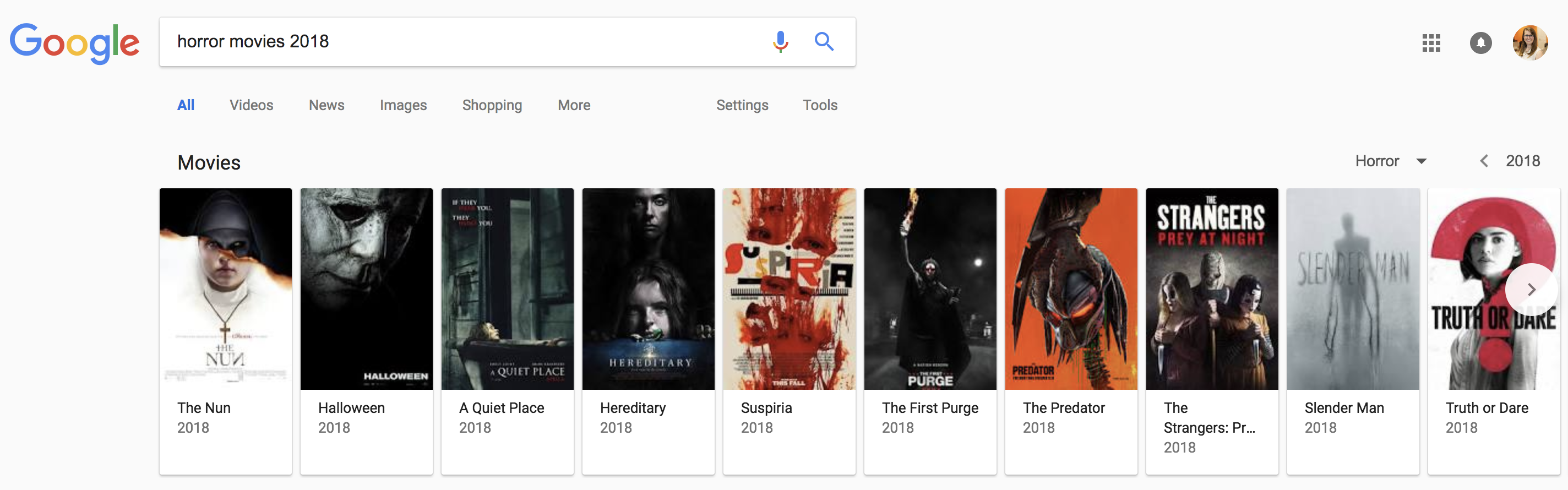Click the Google logo
Screen dimensions: 1568x490
pyautogui.click(x=74, y=42)
